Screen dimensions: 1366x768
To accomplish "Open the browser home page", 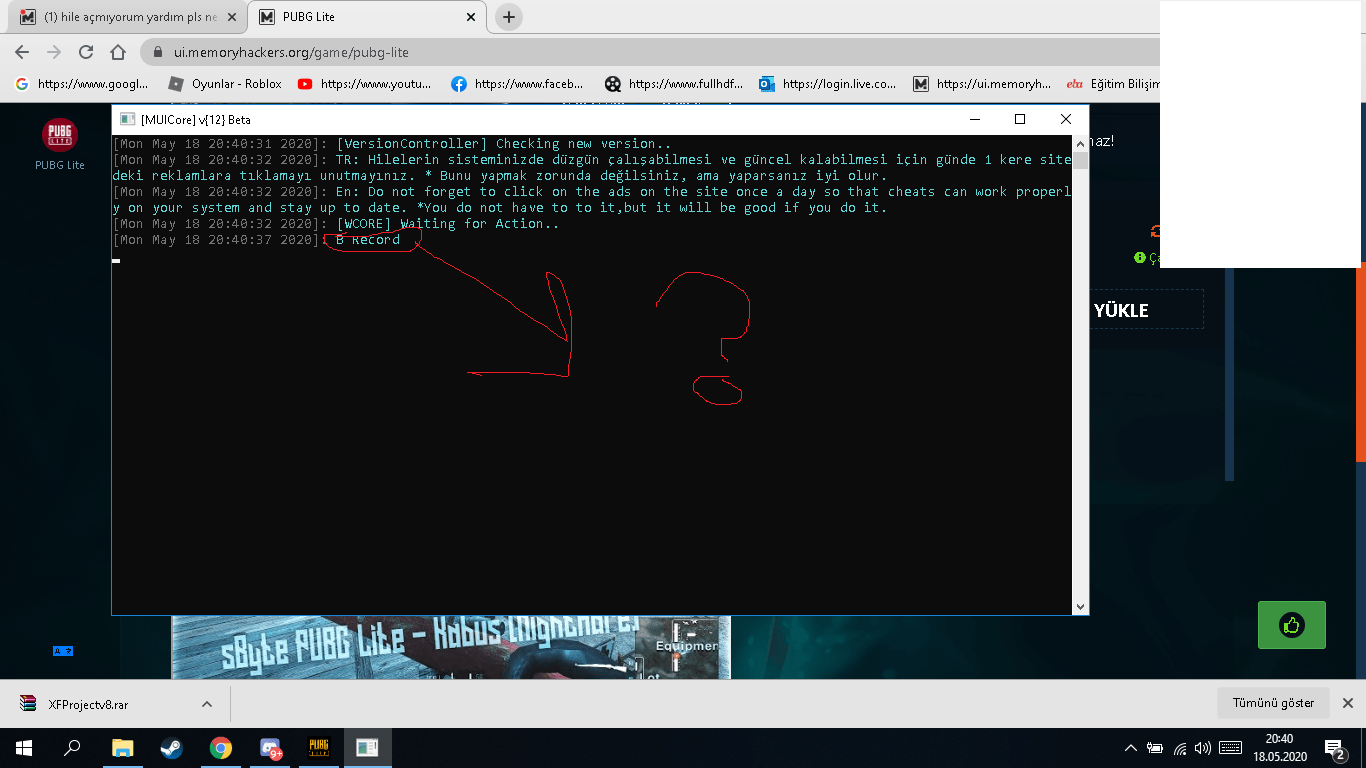I will 118,52.
